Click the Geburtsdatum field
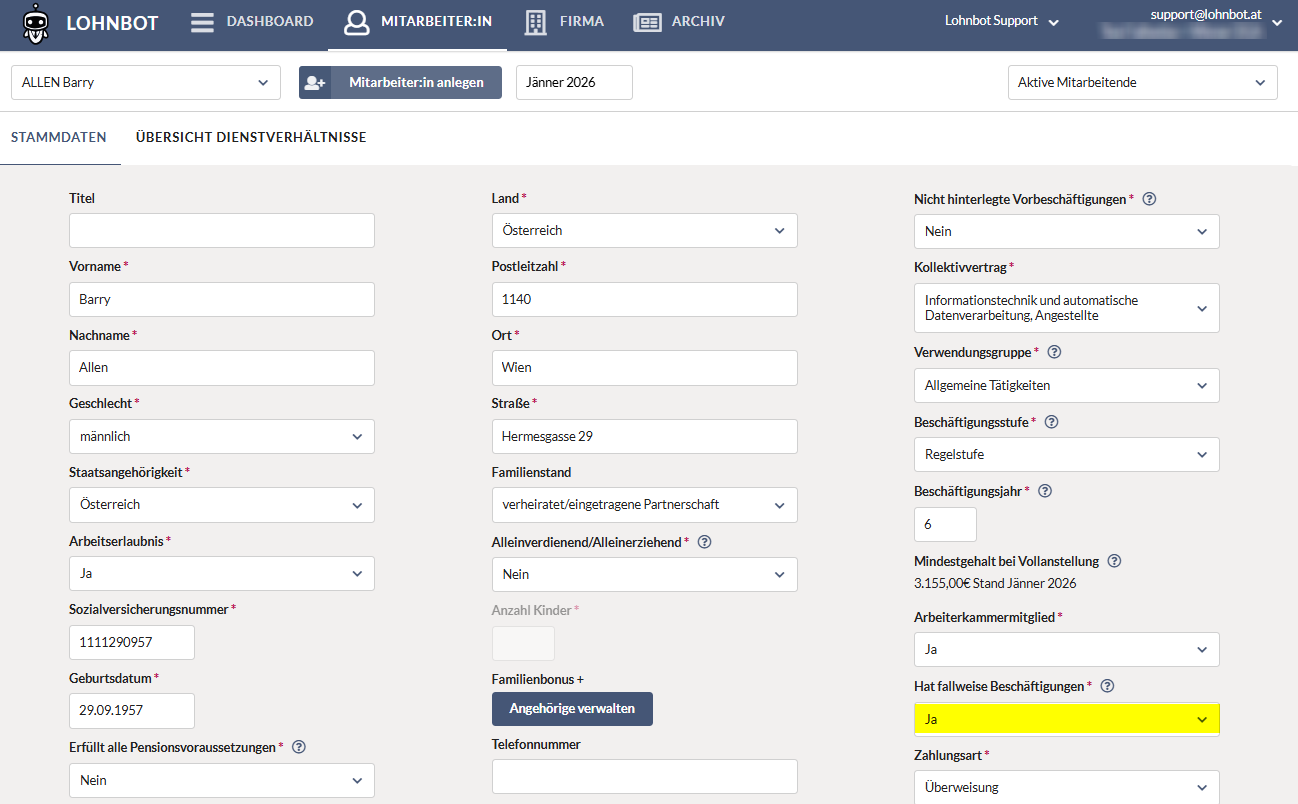The image size is (1298, 804). (x=132, y=711)
